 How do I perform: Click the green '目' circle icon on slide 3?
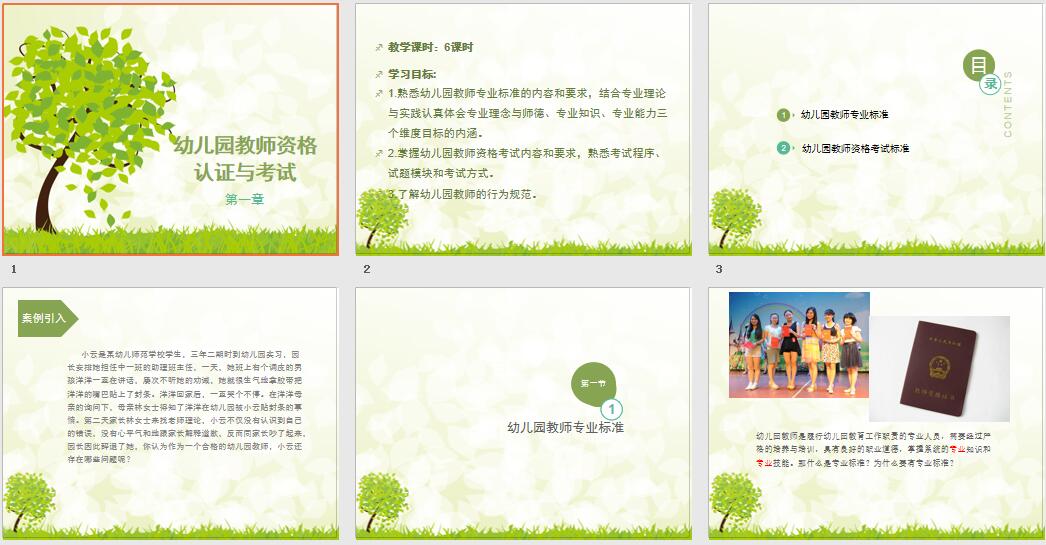[x=978, y=66]
